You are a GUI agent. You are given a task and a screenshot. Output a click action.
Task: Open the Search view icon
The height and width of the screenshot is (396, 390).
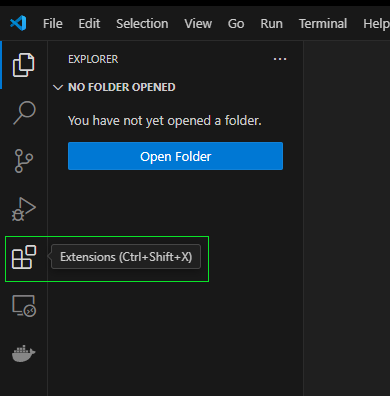pos(24,113)
